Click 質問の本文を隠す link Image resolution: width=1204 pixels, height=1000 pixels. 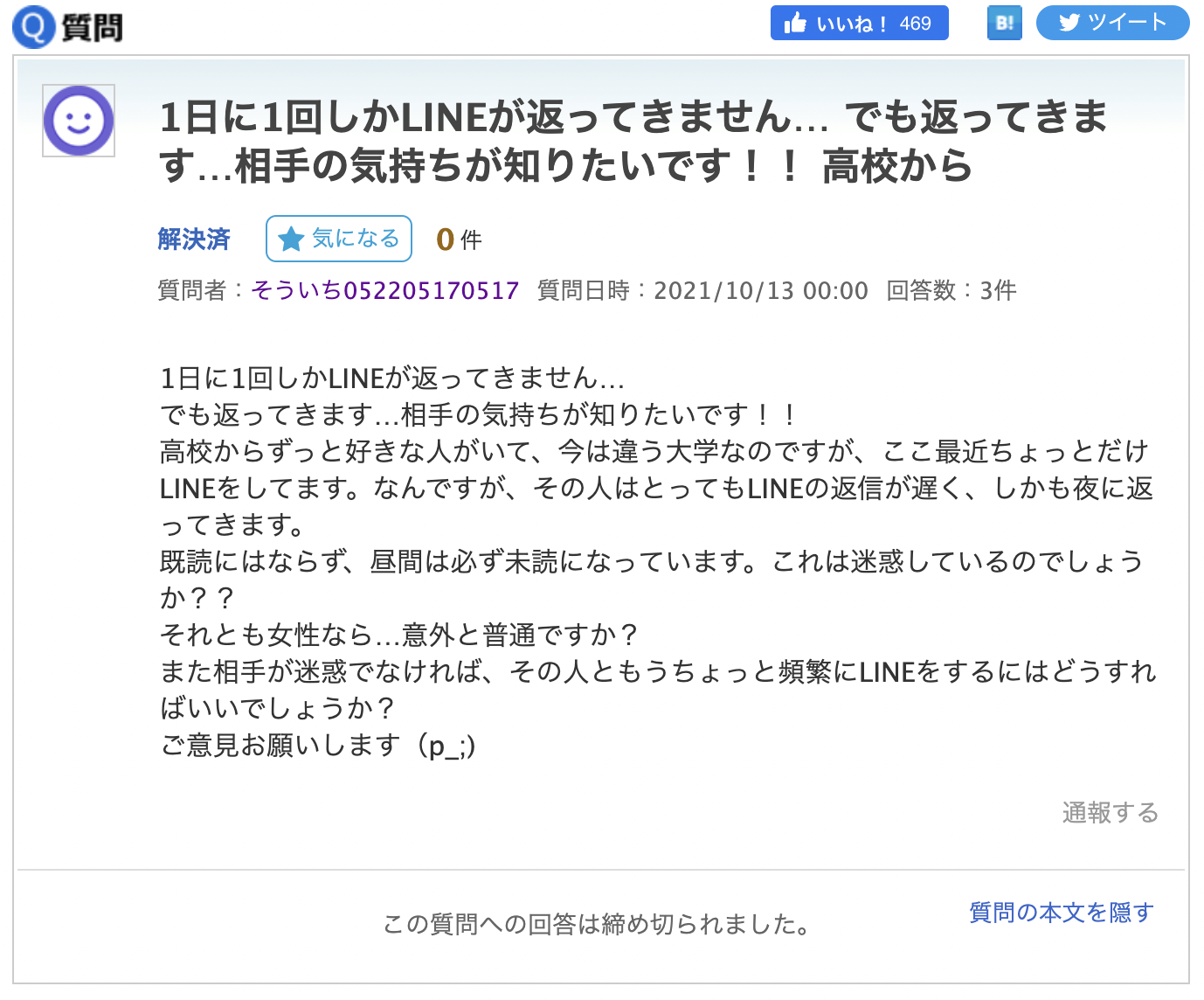1062,913
